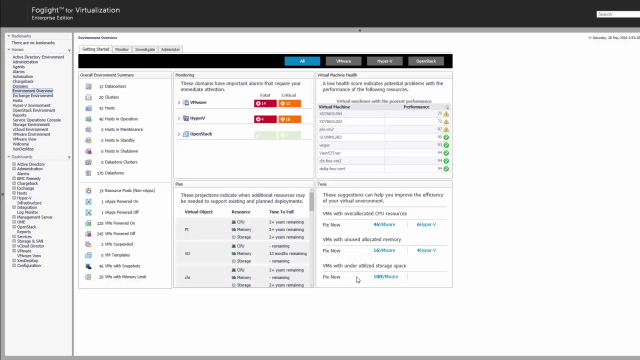Click the VM Templates icon

pos(89,255)
